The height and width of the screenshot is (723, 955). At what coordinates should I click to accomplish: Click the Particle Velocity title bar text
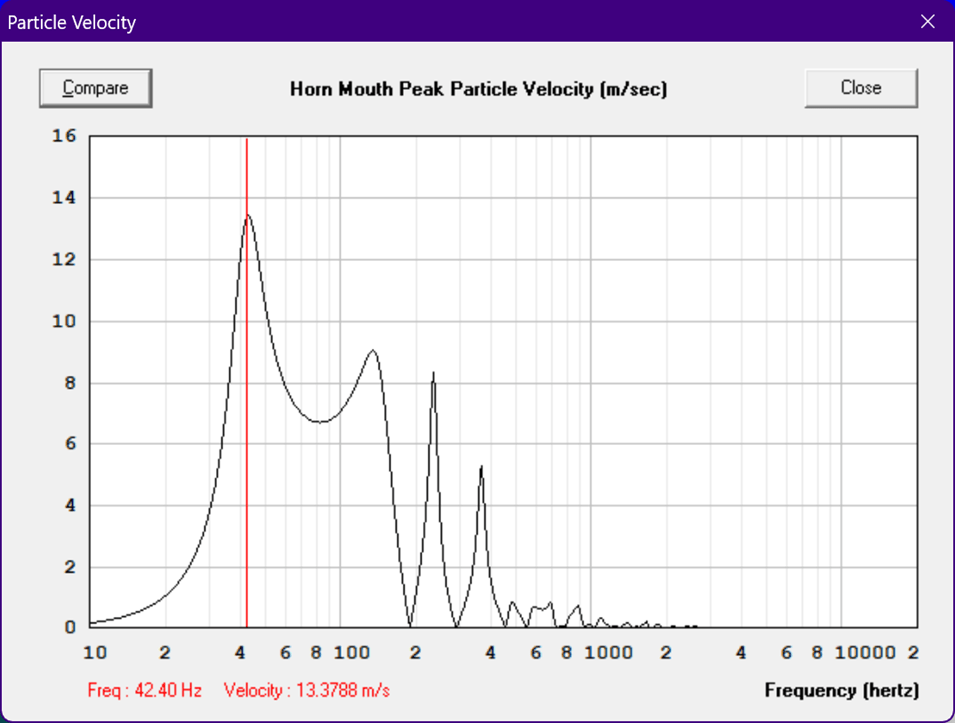pyautogui.click(x=71, y=23)
